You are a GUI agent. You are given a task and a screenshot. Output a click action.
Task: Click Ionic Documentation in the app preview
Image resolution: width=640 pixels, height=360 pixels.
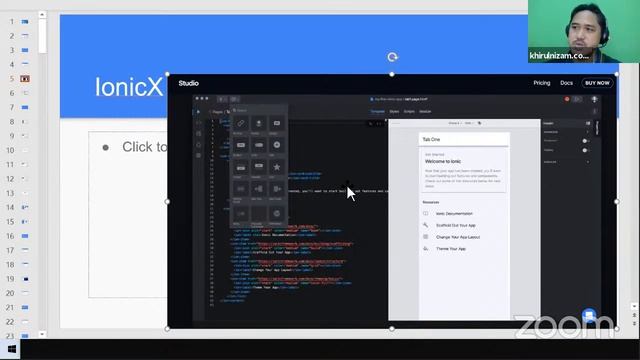[x=454, y=213]
